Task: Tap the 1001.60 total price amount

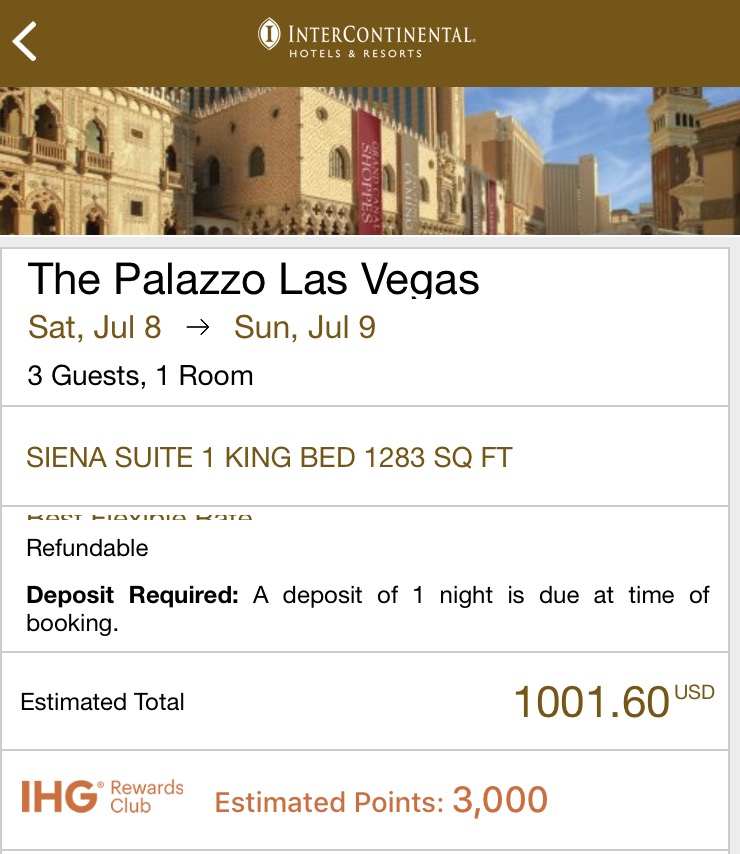Action: pos(591,703)
